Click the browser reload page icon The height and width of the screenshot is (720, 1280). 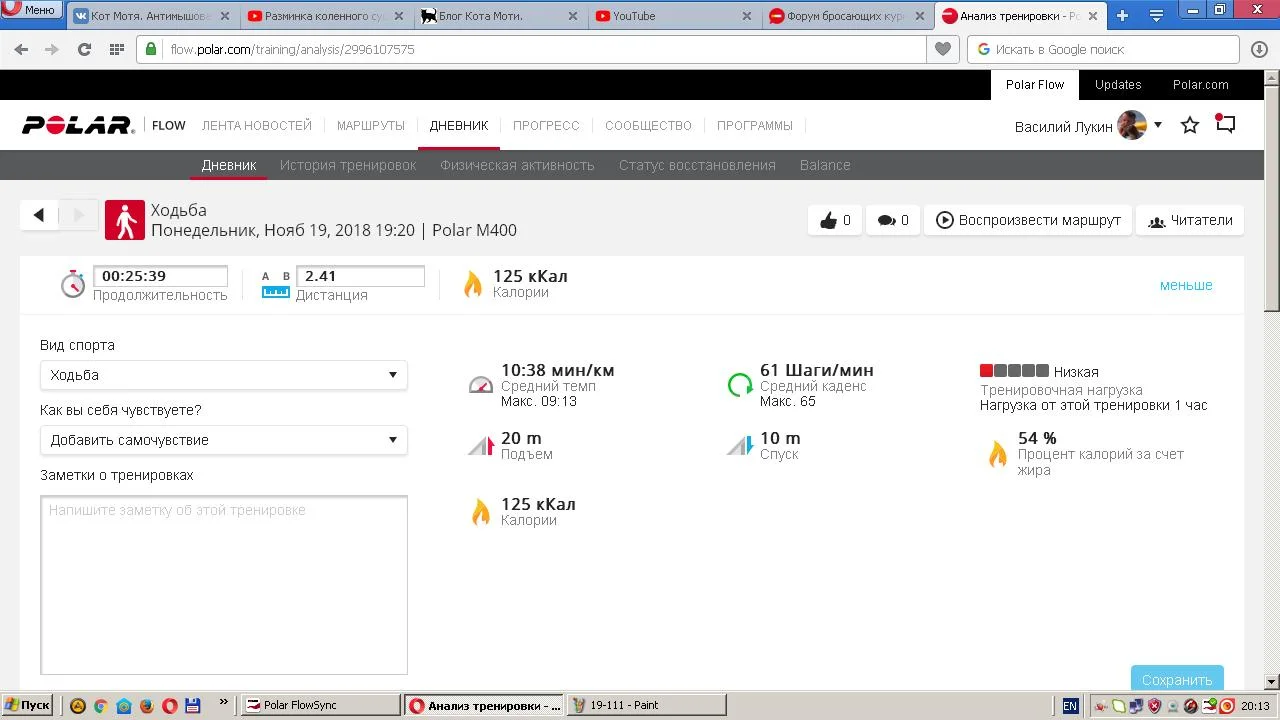(x=84, y=49)
